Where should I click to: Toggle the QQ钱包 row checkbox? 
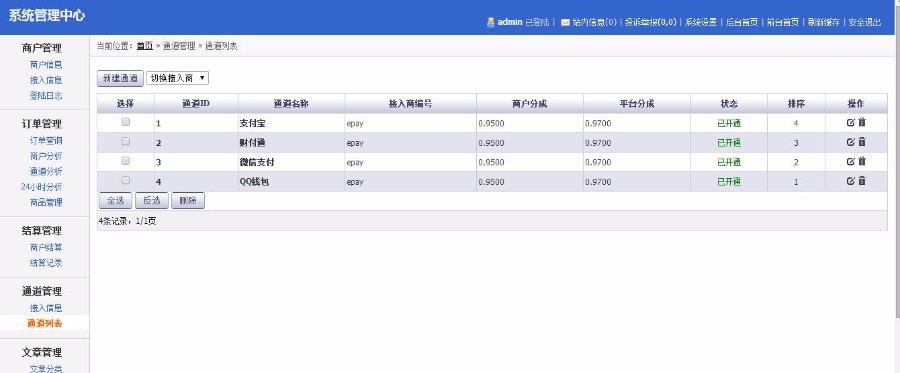coord(125,180)
